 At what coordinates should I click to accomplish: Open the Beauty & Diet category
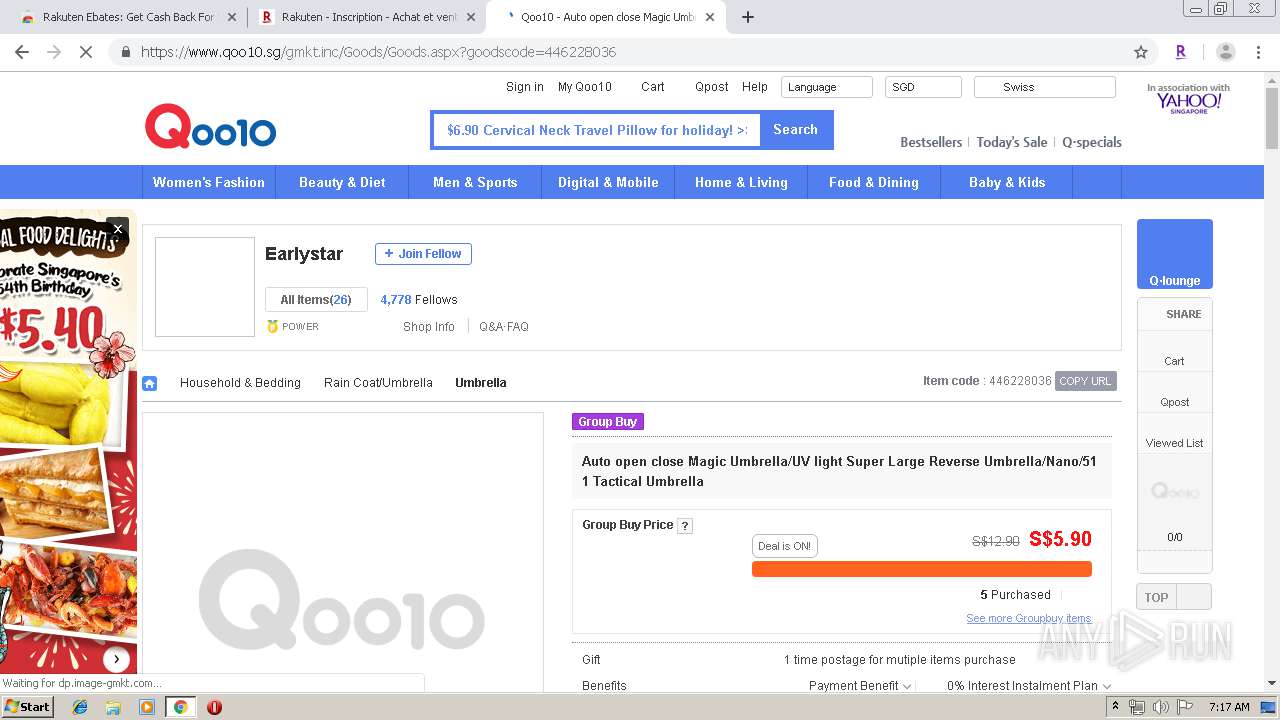342,182
